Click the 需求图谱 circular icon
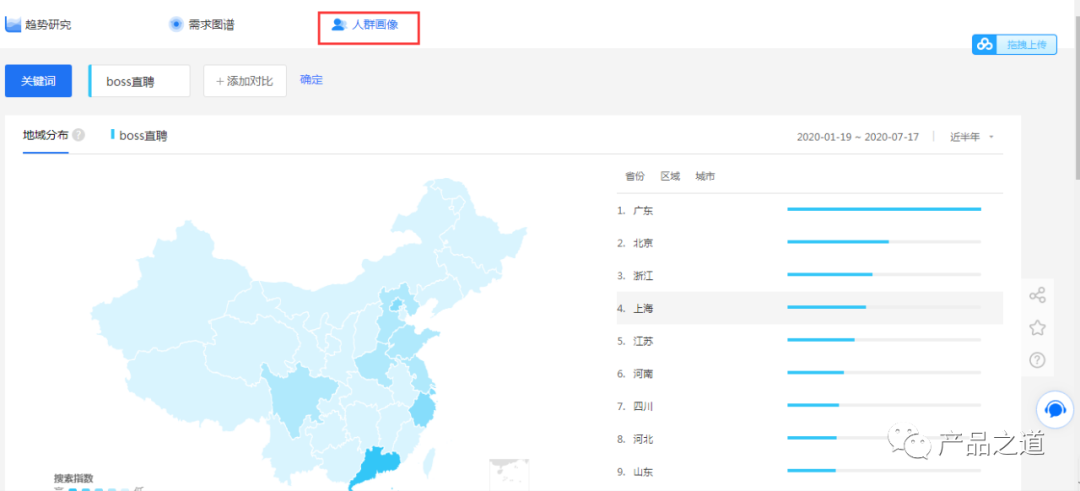Image resolution: width=1080 pixels, height=491 pixels. click(x=176, y=25)
